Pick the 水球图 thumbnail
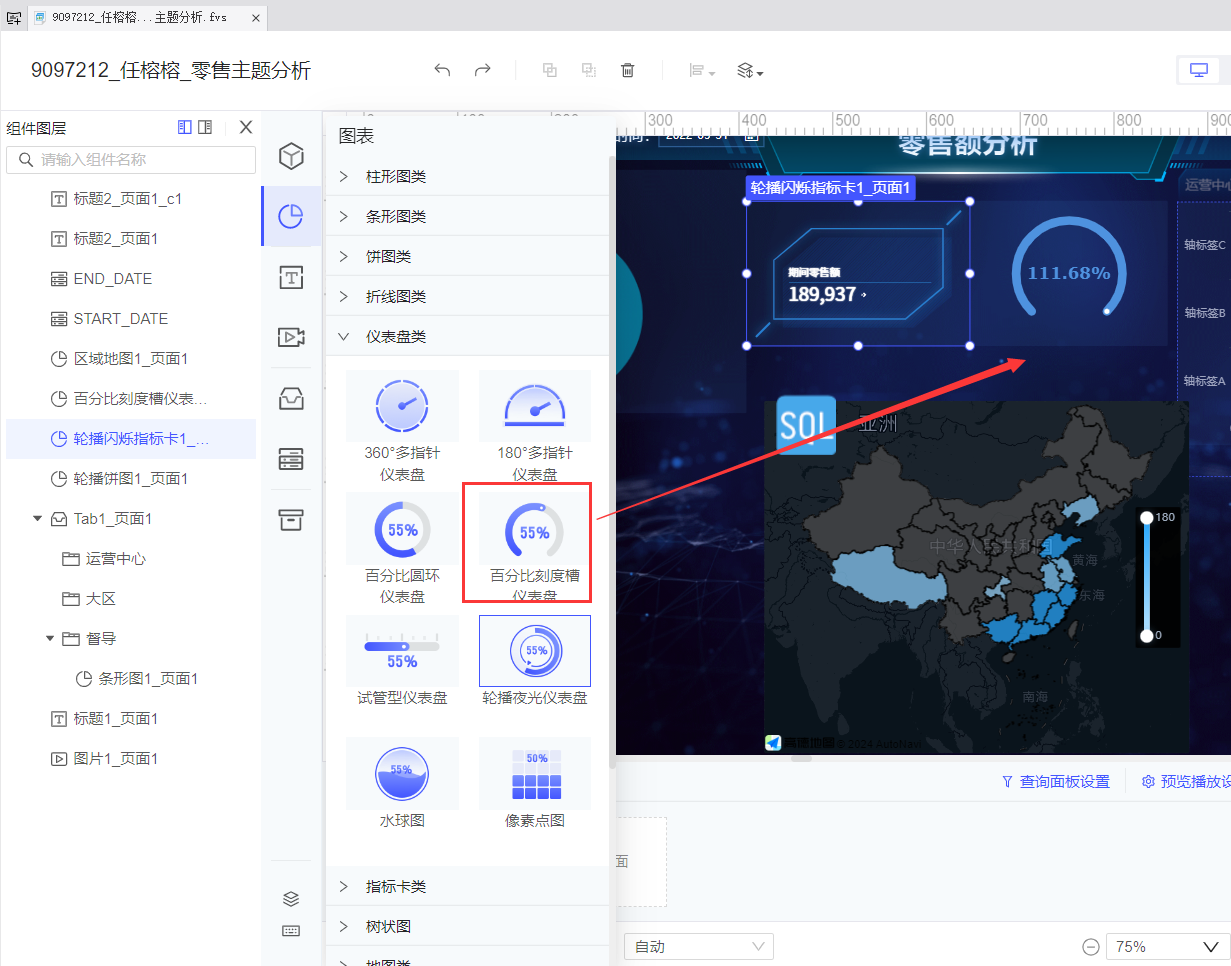This screenshot has width=1231, height=966. pos(402,773)
